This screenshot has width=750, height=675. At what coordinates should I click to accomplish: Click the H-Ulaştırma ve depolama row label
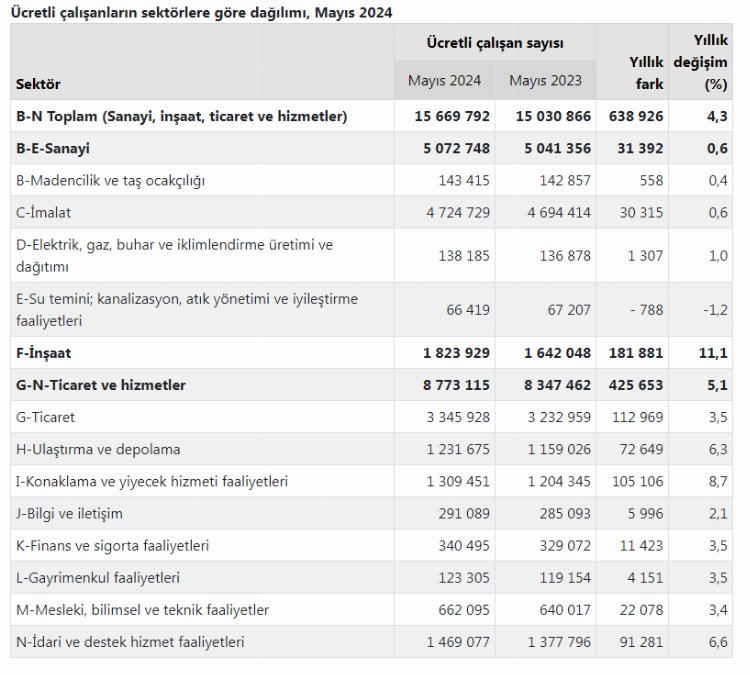click(99, 449)
